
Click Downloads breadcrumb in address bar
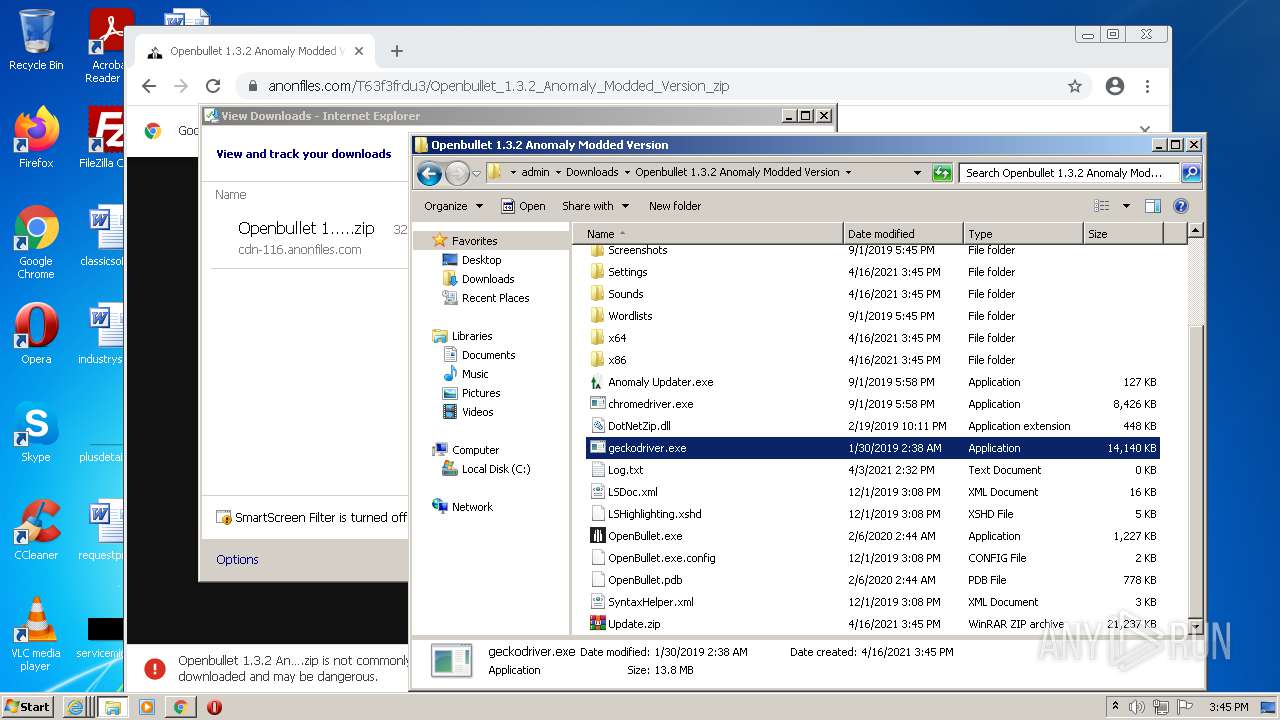point(592,172)
